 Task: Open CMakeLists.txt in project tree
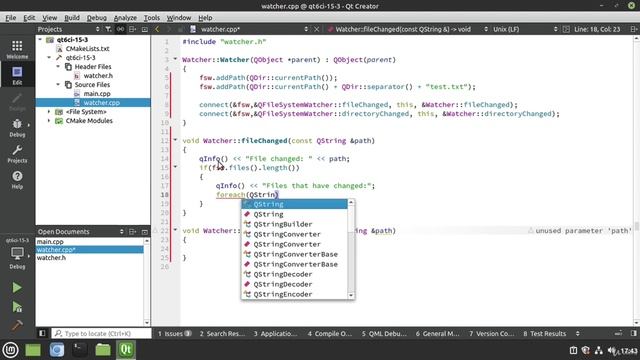[x=87, y=49]
